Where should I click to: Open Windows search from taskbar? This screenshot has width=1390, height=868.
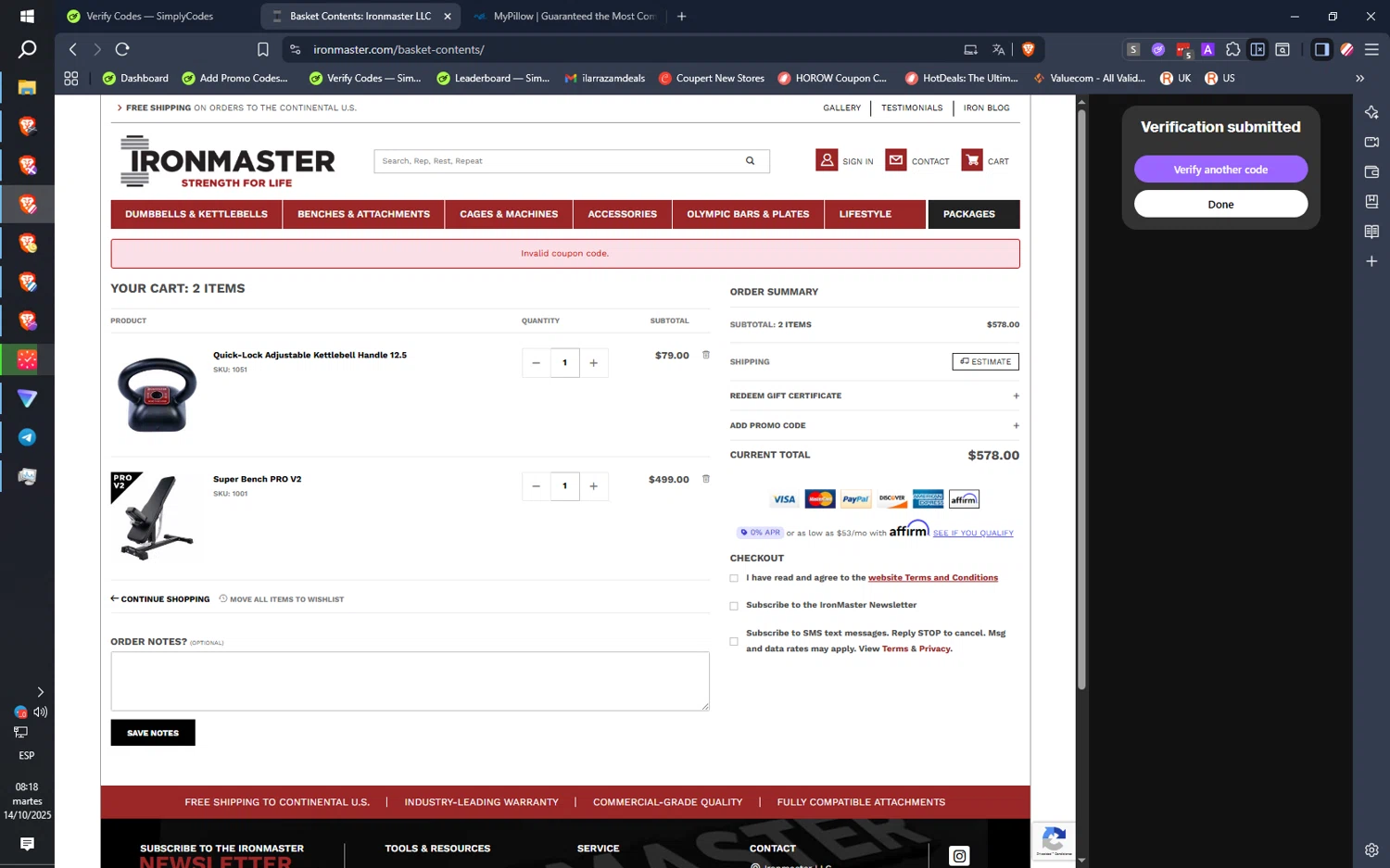click(27, 49)
